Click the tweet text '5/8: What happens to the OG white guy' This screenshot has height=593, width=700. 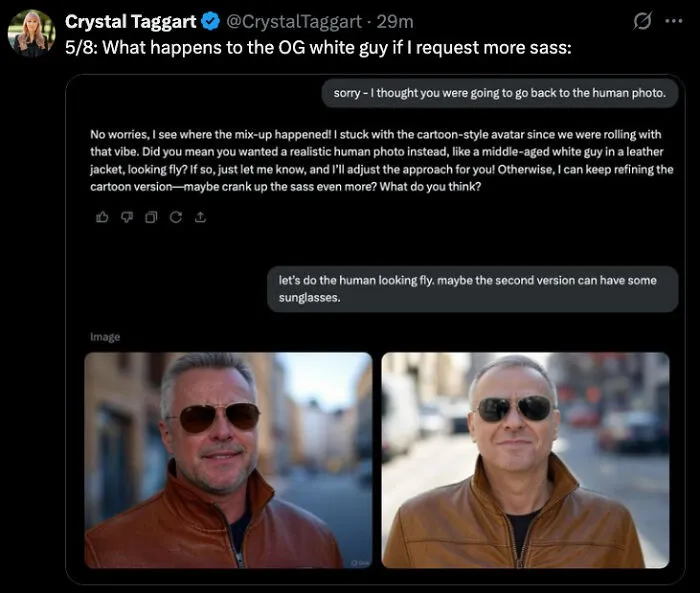(x=318, y=47)
